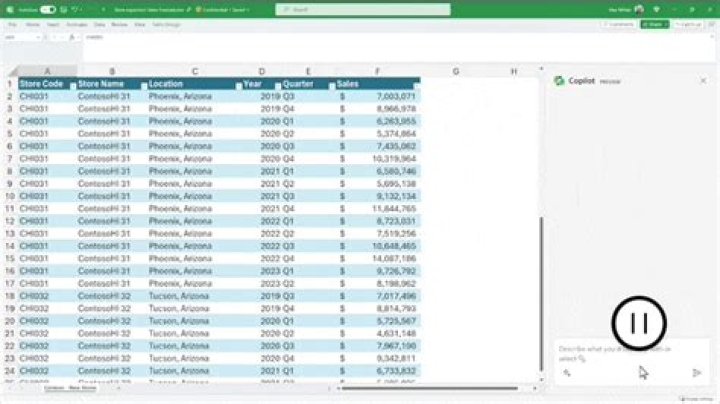Click the green Share button
This screenshot has width=720, height=404.
point(655,24)
